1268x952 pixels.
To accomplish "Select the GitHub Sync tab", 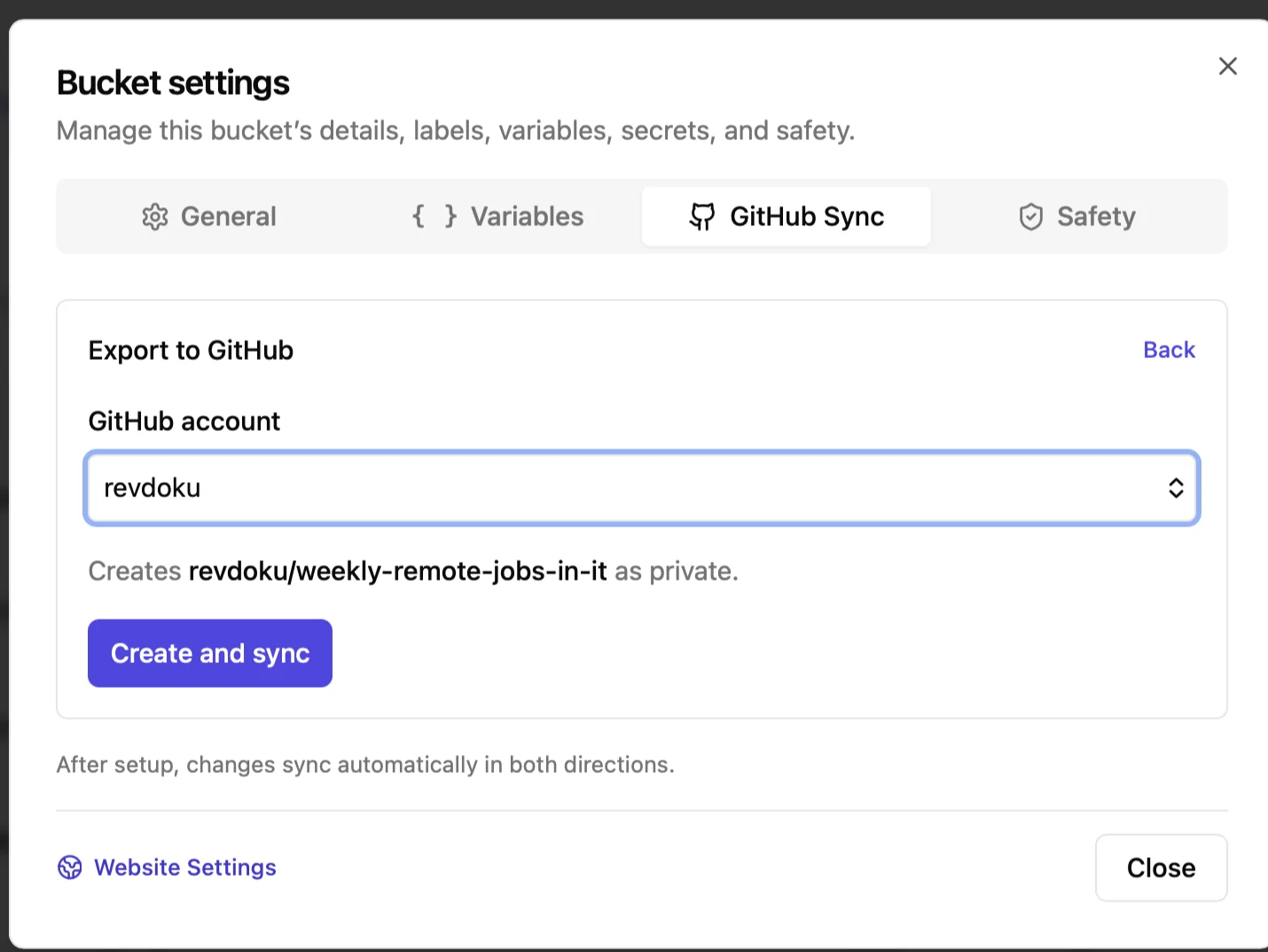I will 787,216.
